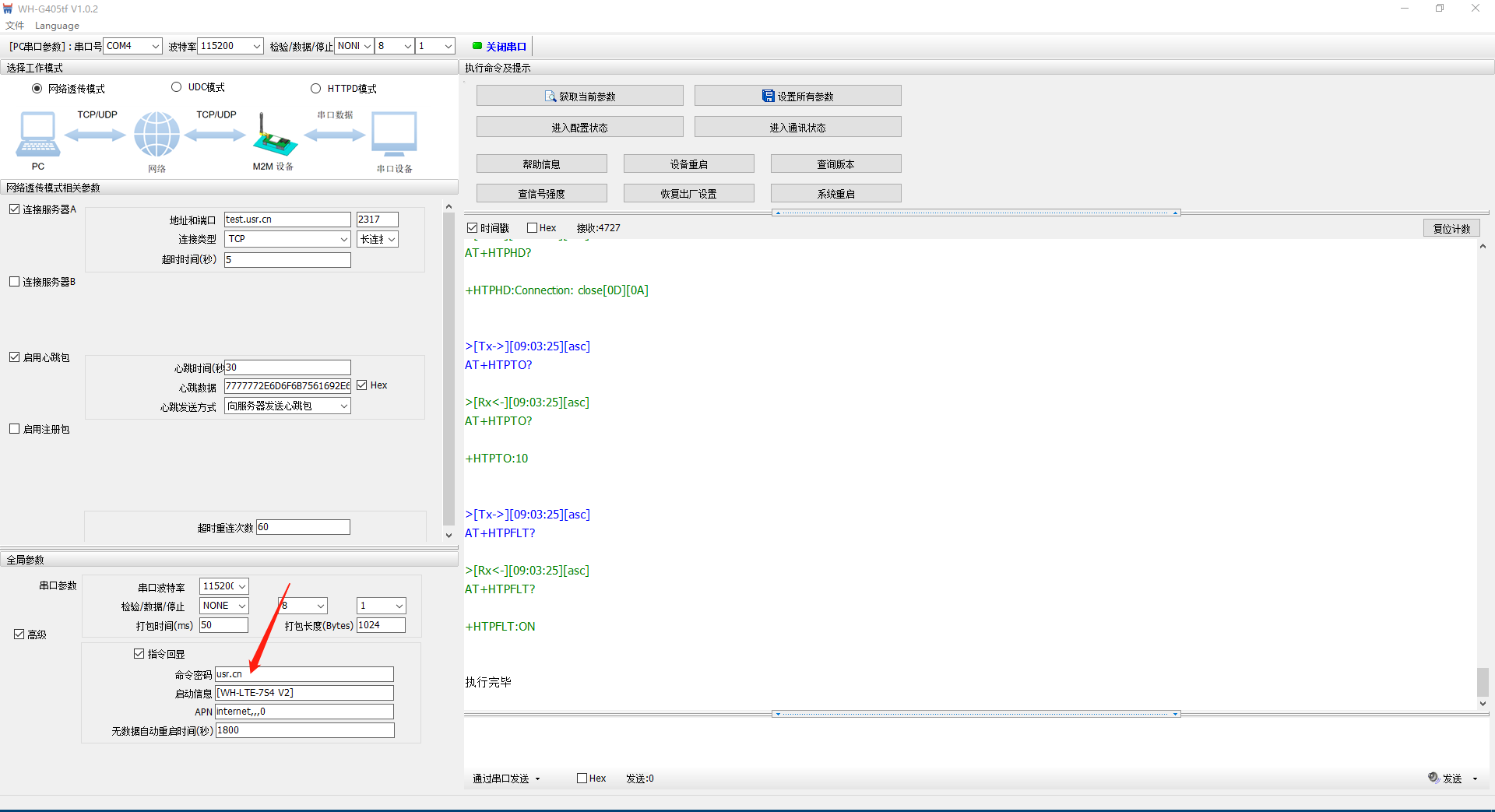The height and width of the screenshot is (812, 1495).
Task: Click the receive log vertical scrollbar thumb
Action: [1483, 682]
